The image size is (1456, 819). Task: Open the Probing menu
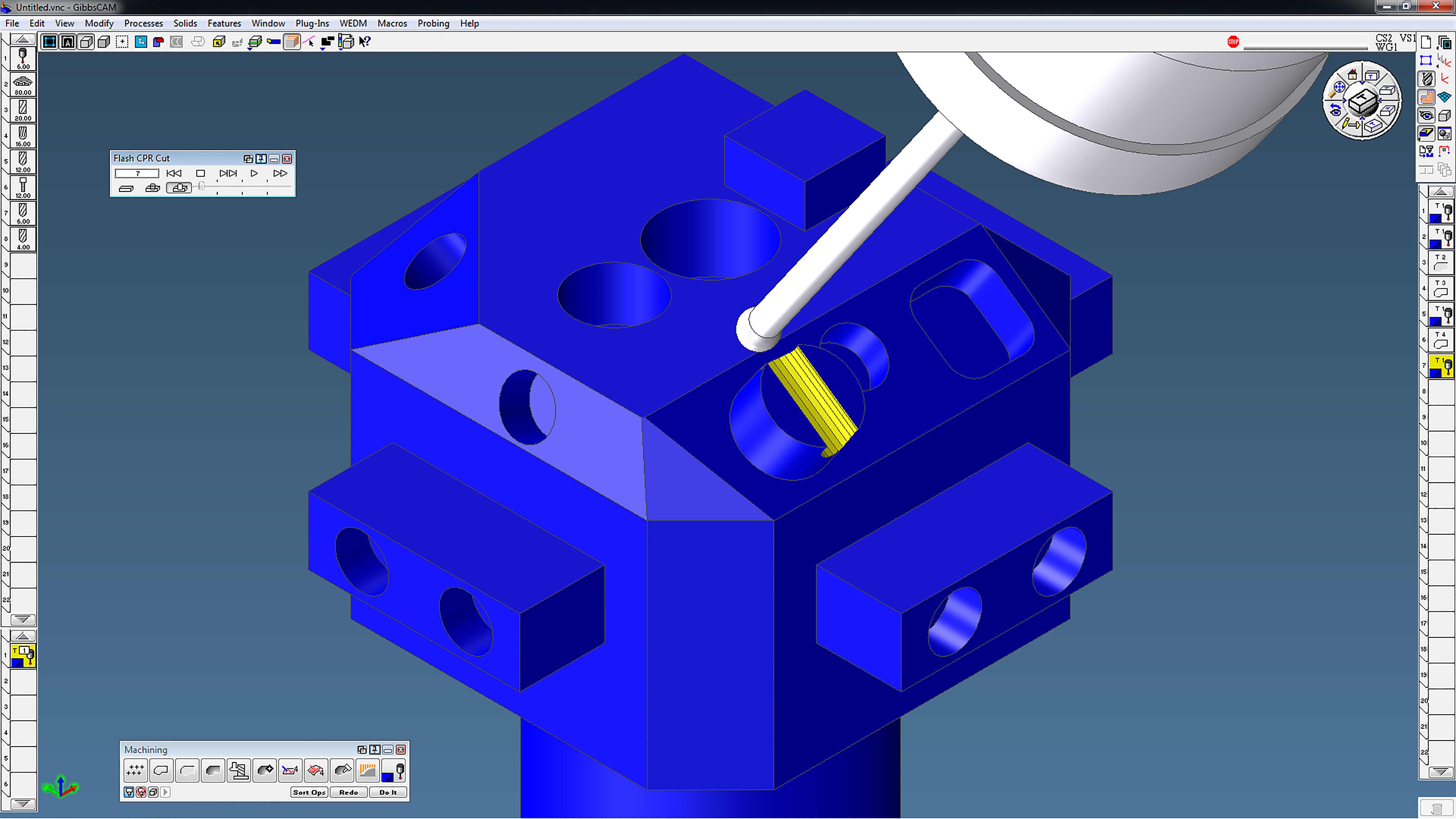[x=433, y=23]
